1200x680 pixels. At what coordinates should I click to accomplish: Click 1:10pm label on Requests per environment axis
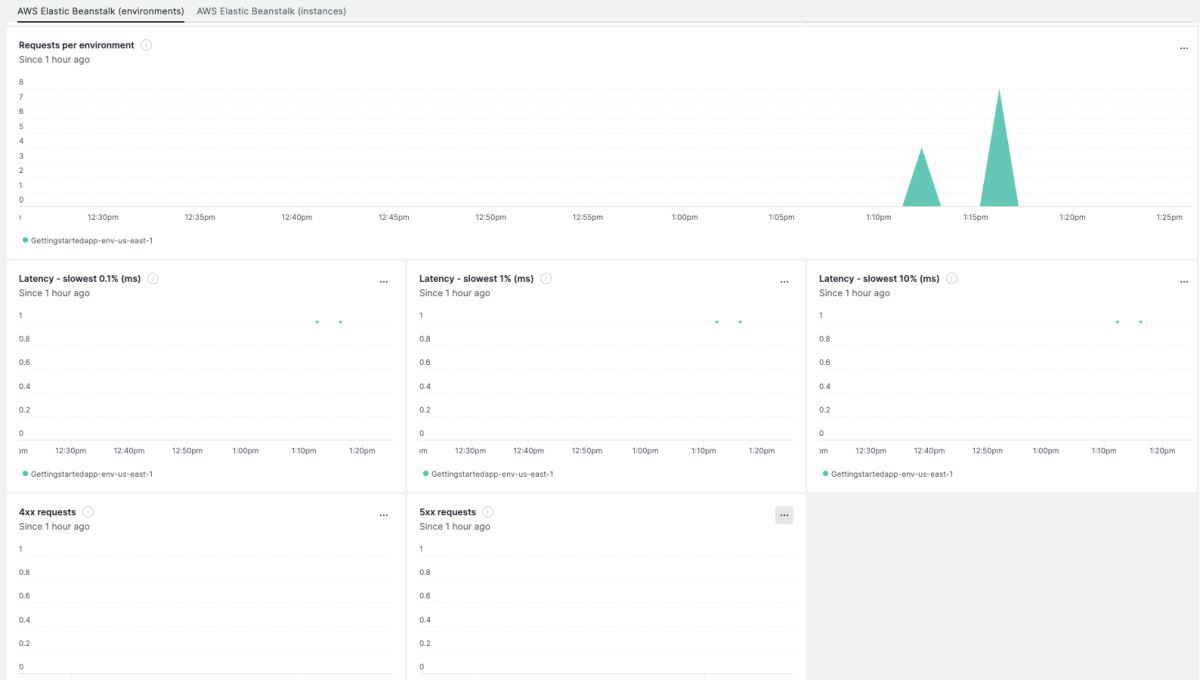[x=878, y=217]
